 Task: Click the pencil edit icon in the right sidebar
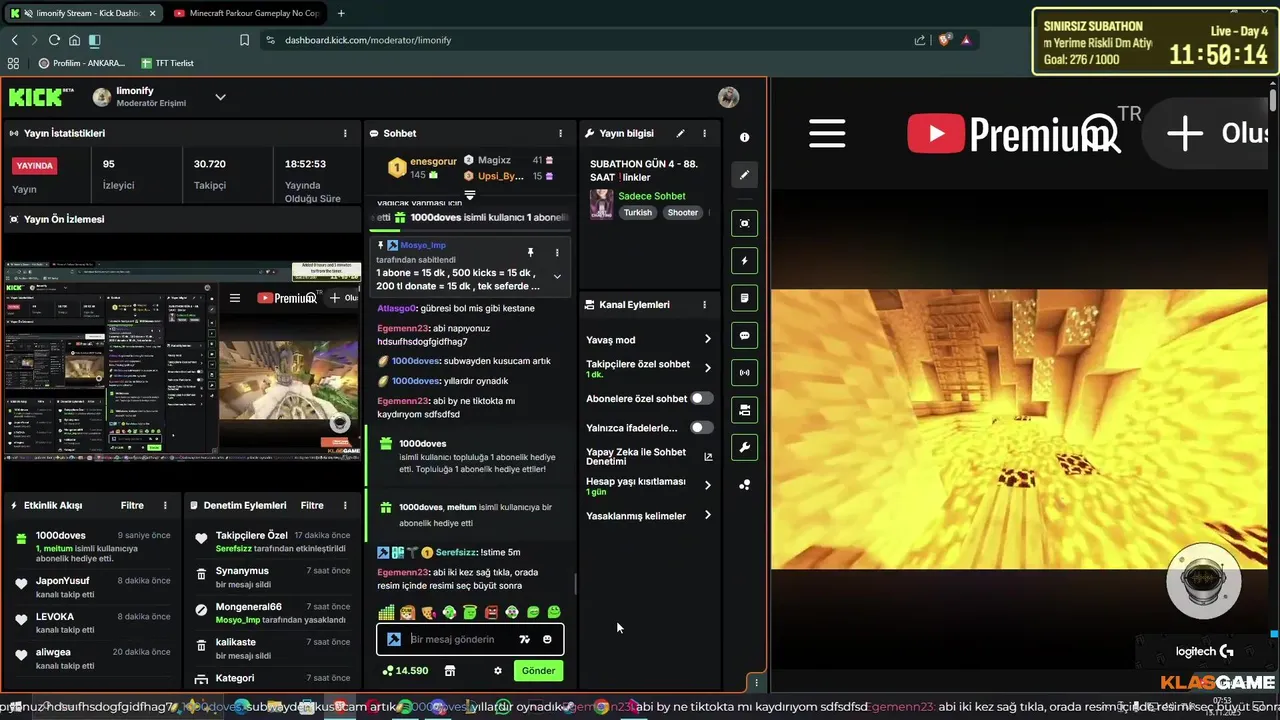[744, 175]
